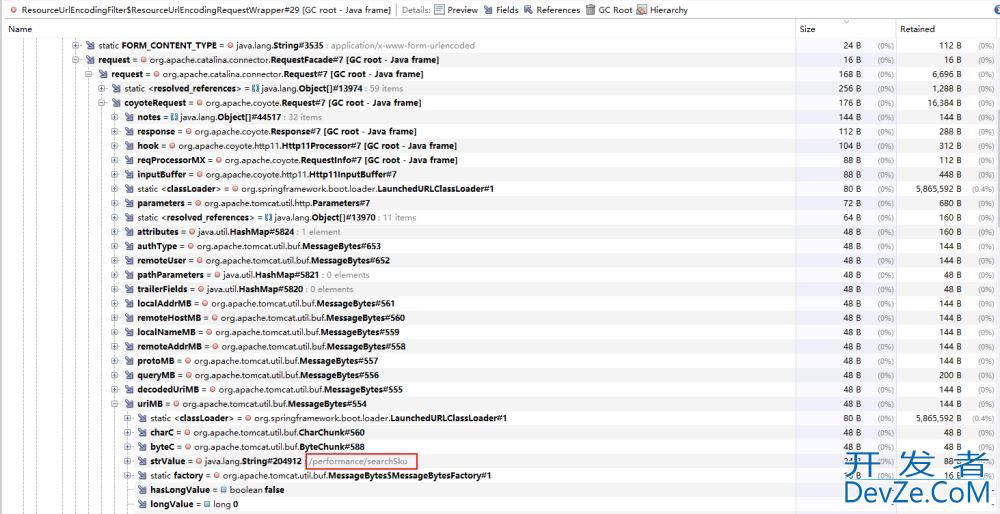This screenshot has height=514, width=1000.
Task: Click field icon of localAddrMB row
Action: coord(129,304)
